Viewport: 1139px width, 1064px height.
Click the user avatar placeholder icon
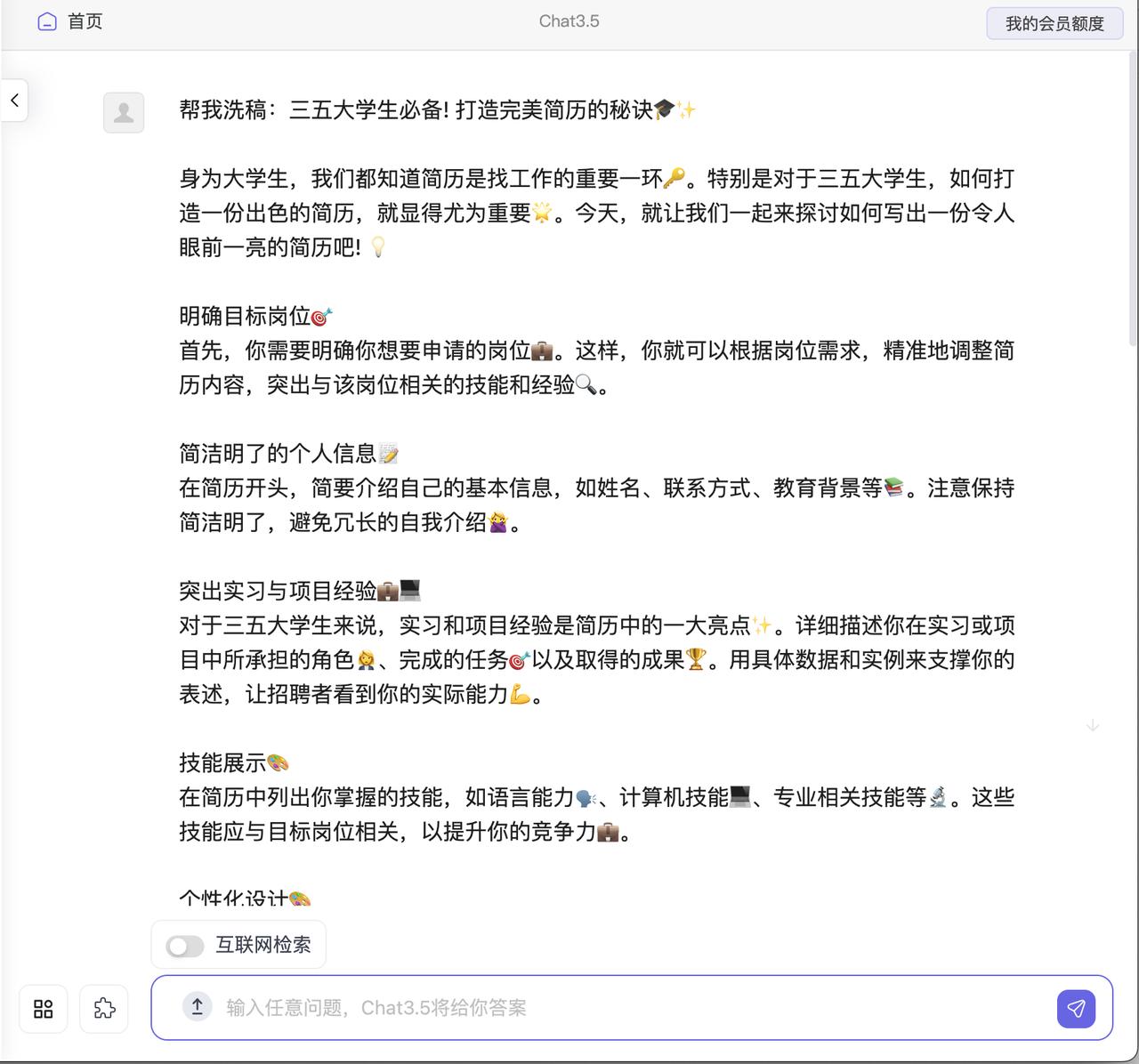(x=124, y=113)
